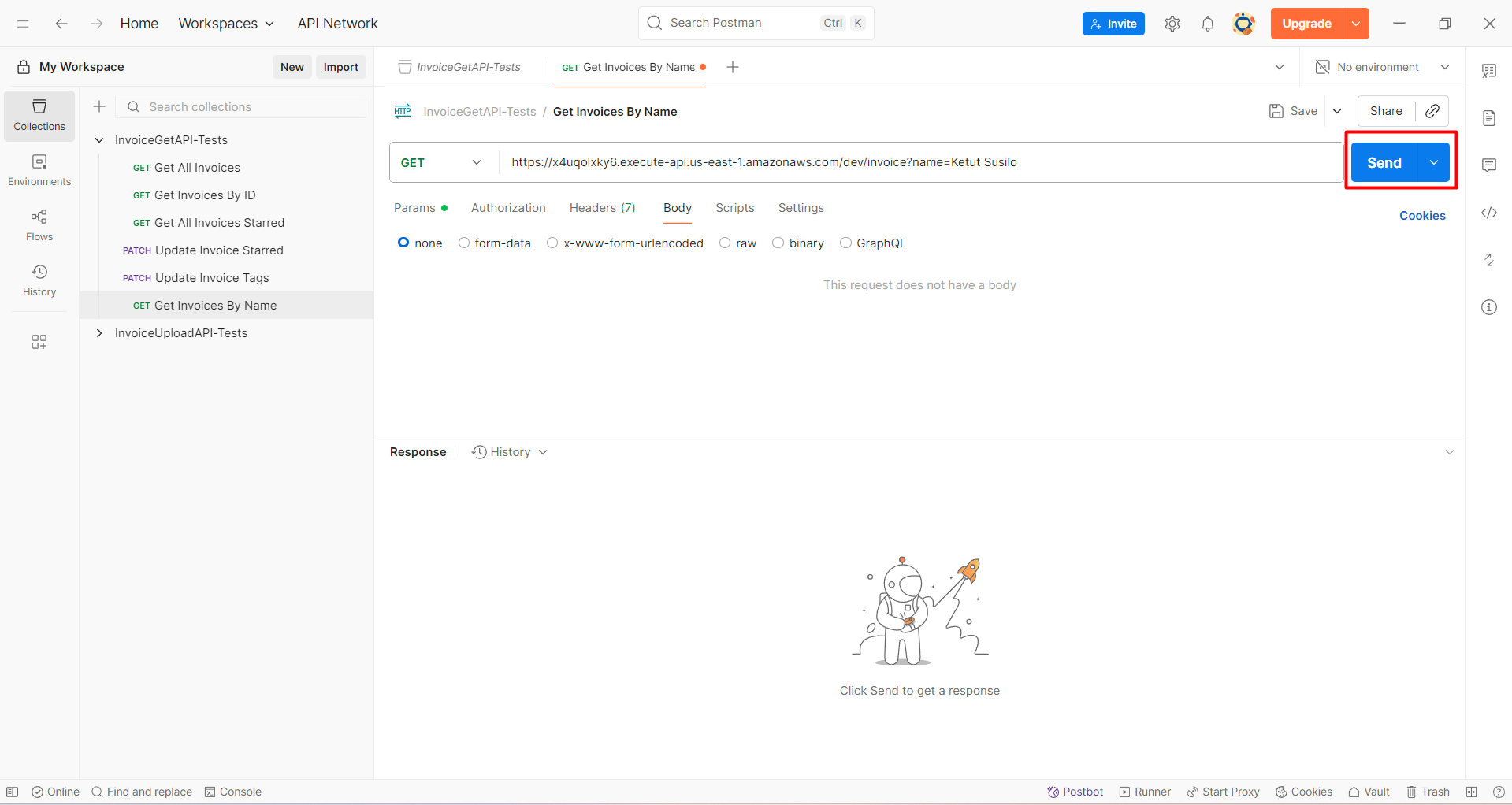1512x805 pixels.
Task: Open the Postman Console
Action: pos(232,792)
